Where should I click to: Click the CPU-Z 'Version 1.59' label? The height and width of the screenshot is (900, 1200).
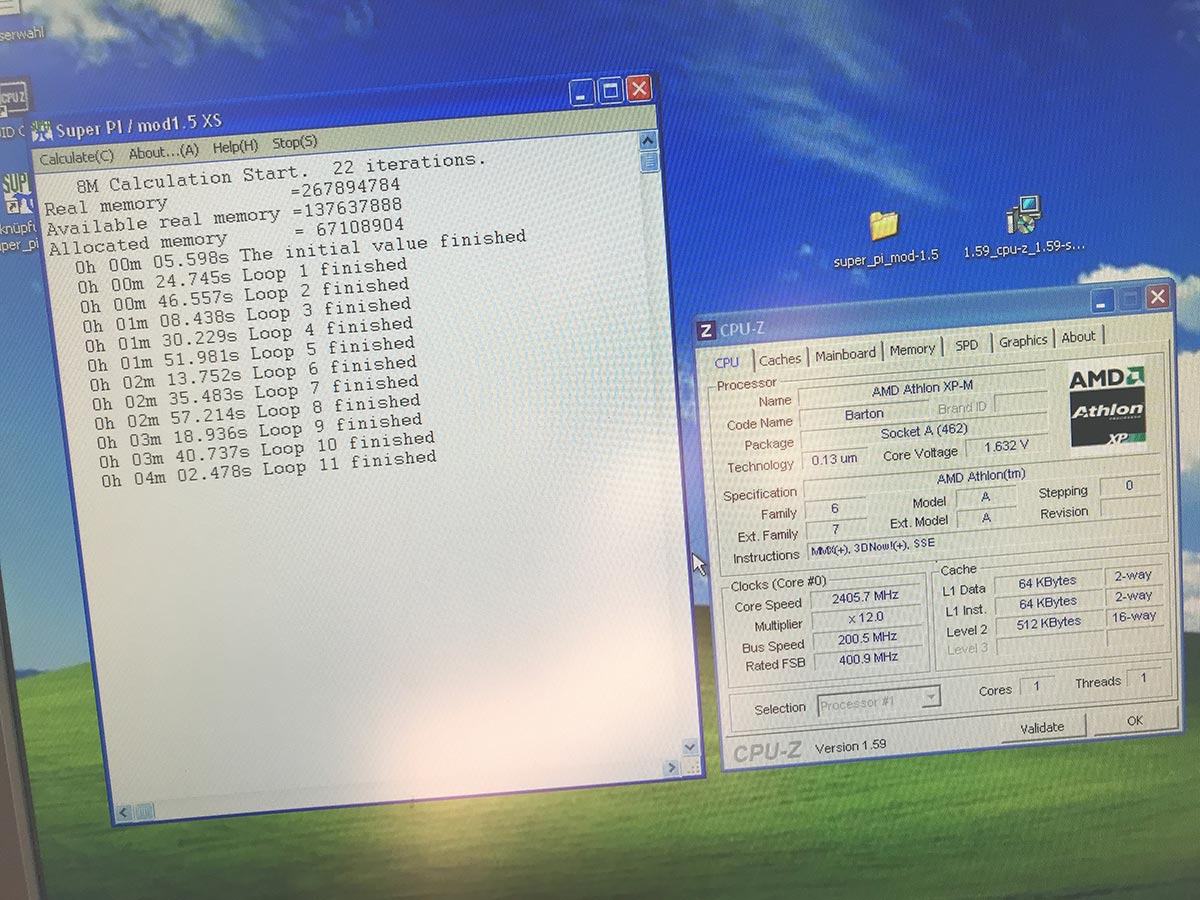coord(851,746)
